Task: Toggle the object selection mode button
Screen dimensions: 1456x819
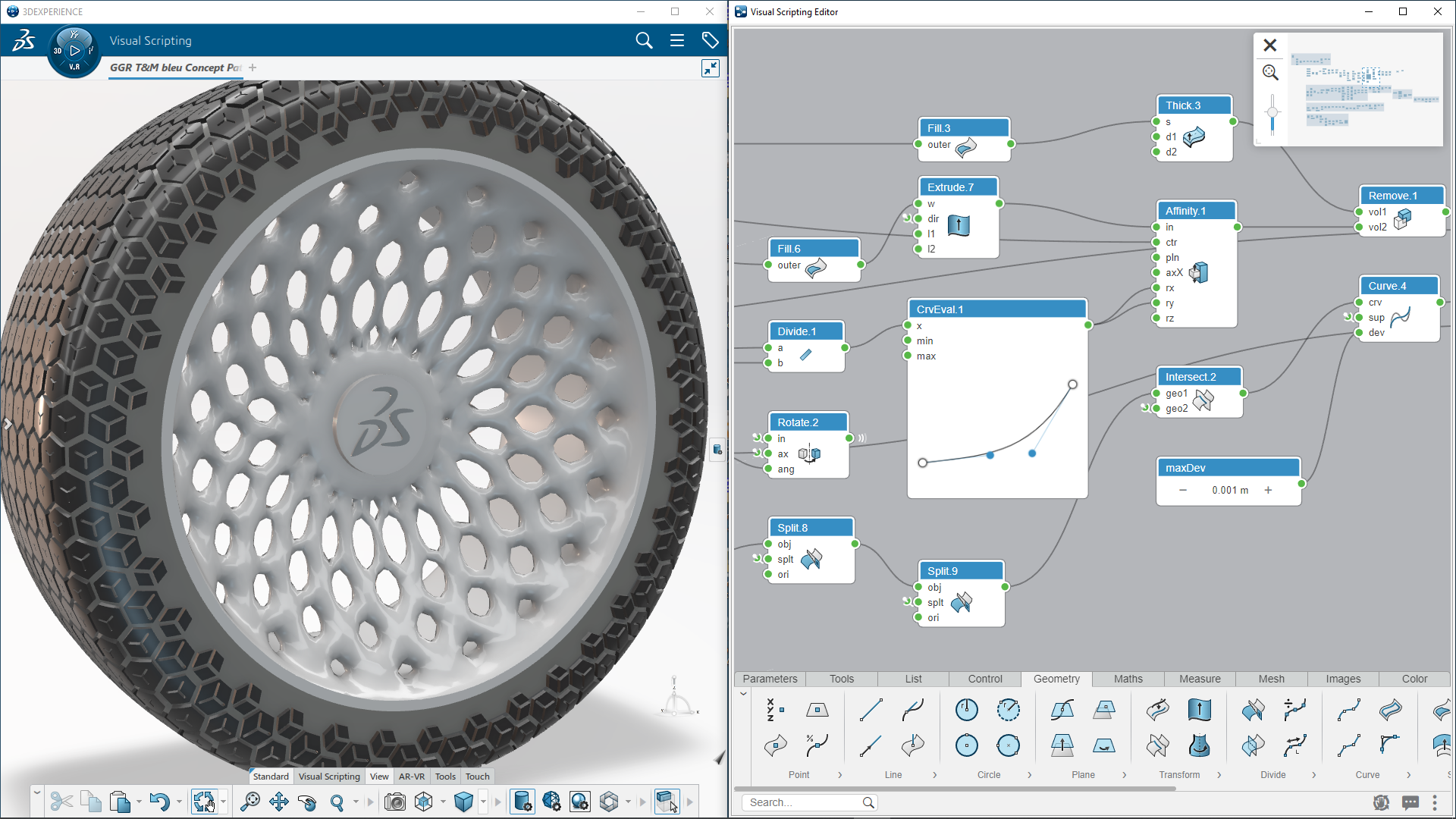Action: coord(667,802)
